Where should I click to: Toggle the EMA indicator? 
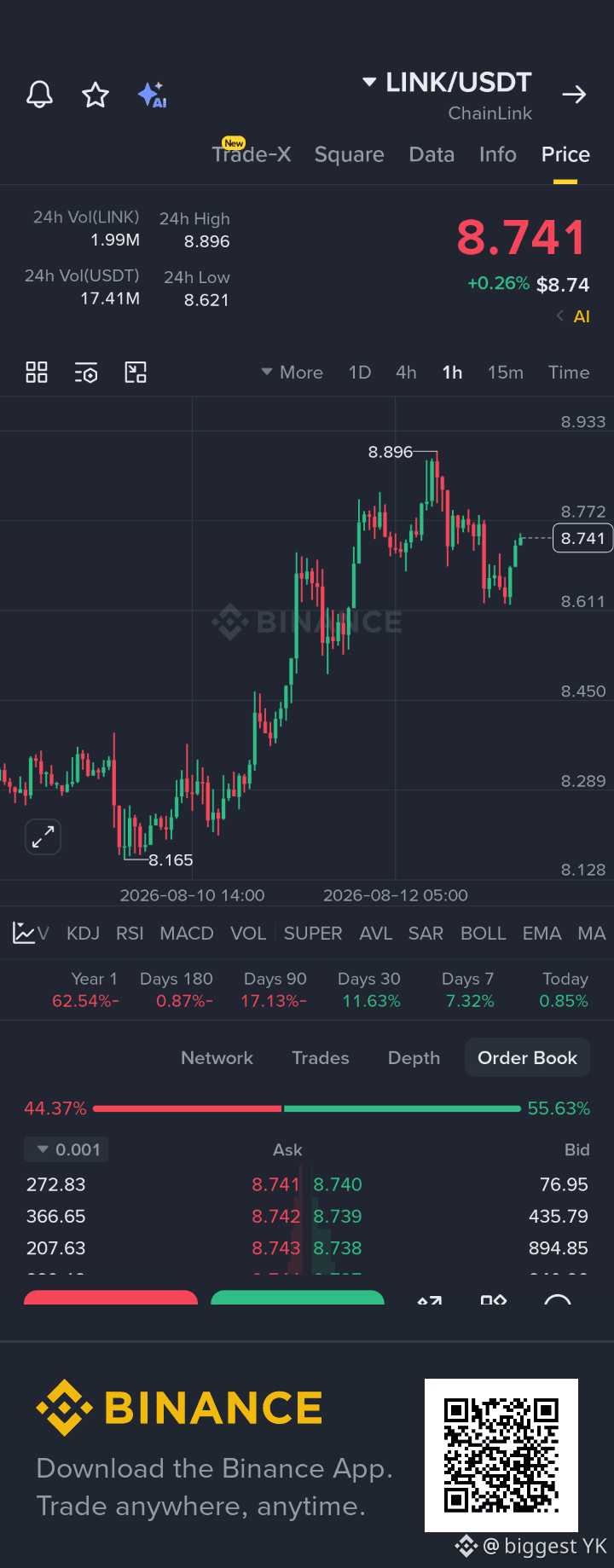542,934
